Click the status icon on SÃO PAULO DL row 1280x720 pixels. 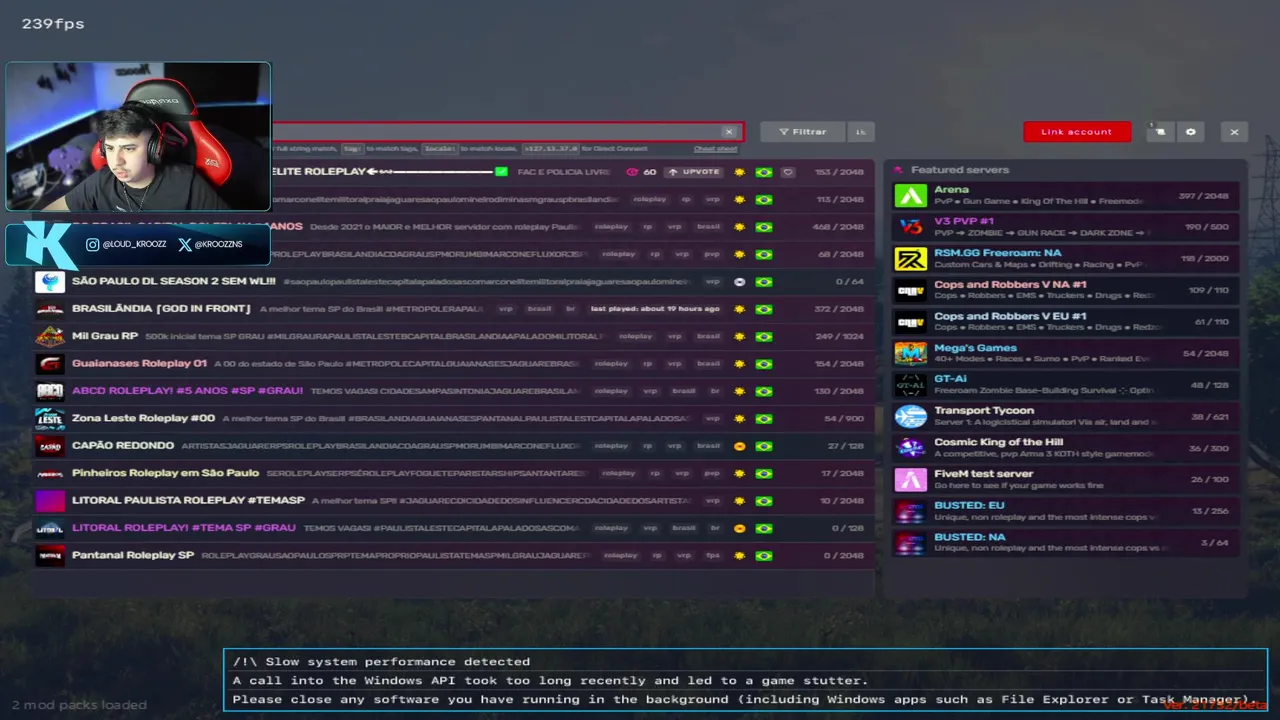(x=740, y=282)
